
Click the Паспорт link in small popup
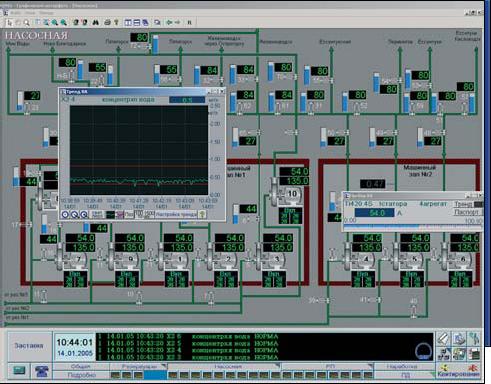point(466,212)
